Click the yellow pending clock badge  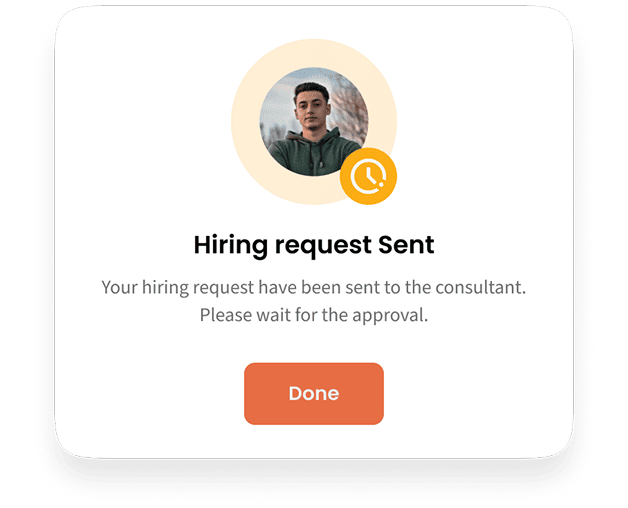pos(368,176)
